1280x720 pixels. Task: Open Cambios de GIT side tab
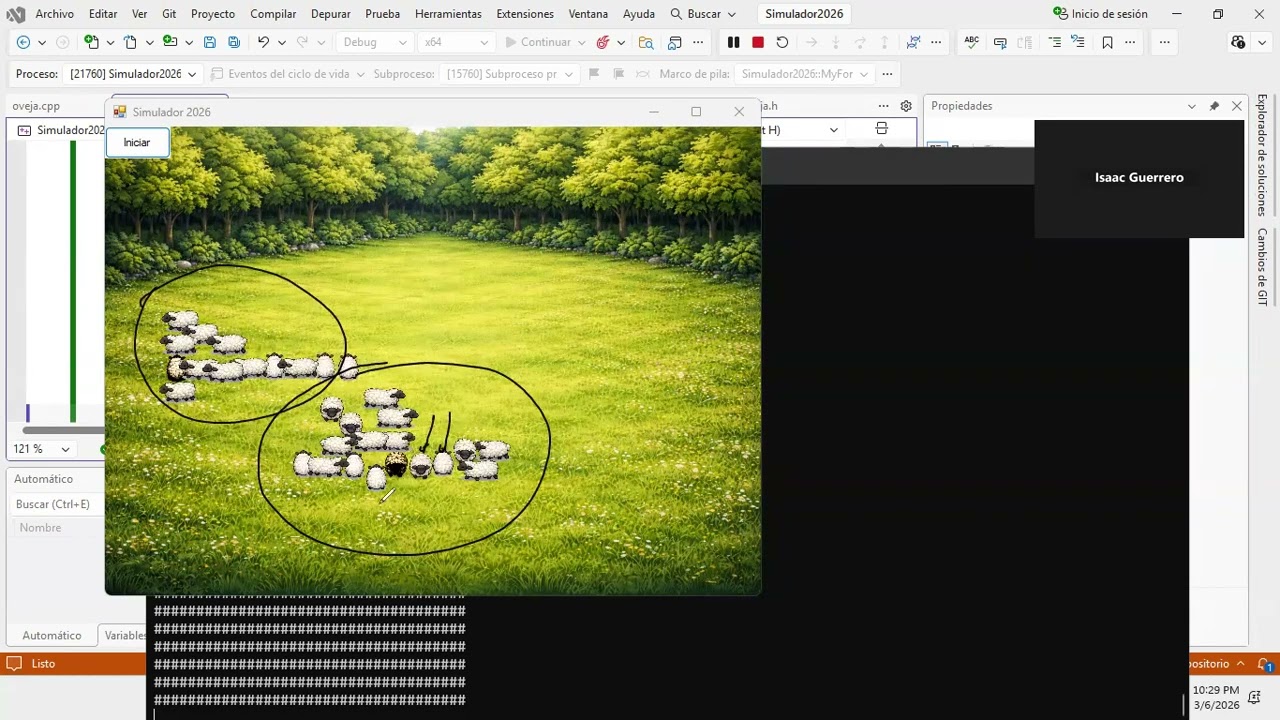[x=1262, y=267]
